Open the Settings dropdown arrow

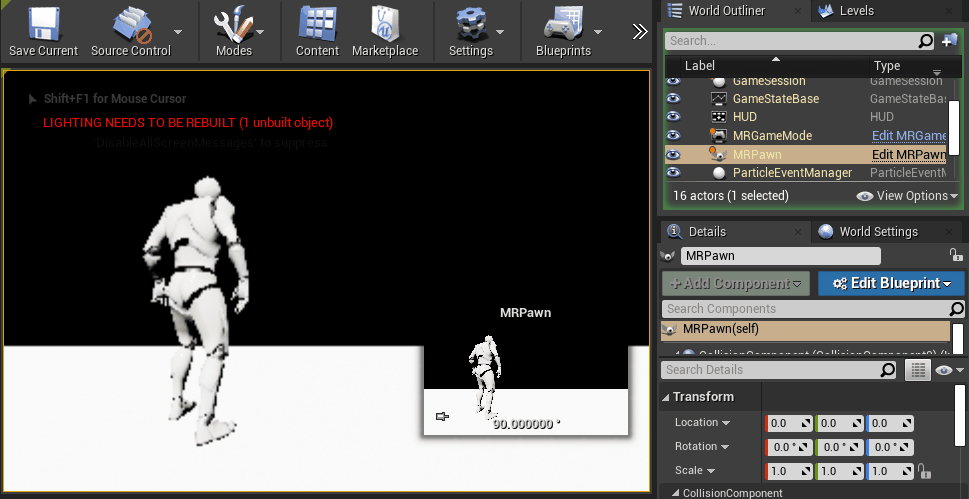click(x=500, y=32)
